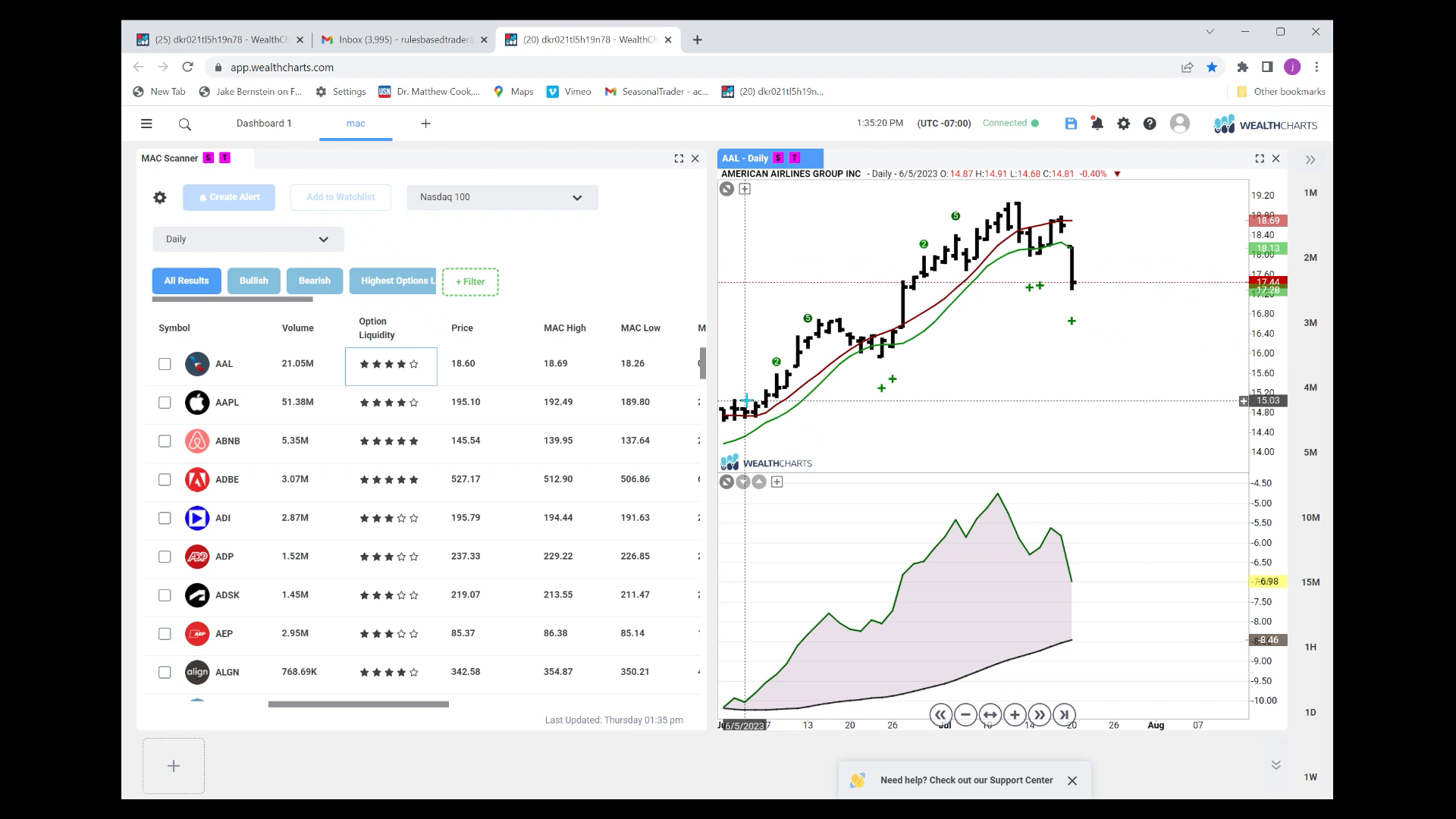Tick the ABNB row checkbox
This screenshot has width=1456, height=819.
click(165, 441)
